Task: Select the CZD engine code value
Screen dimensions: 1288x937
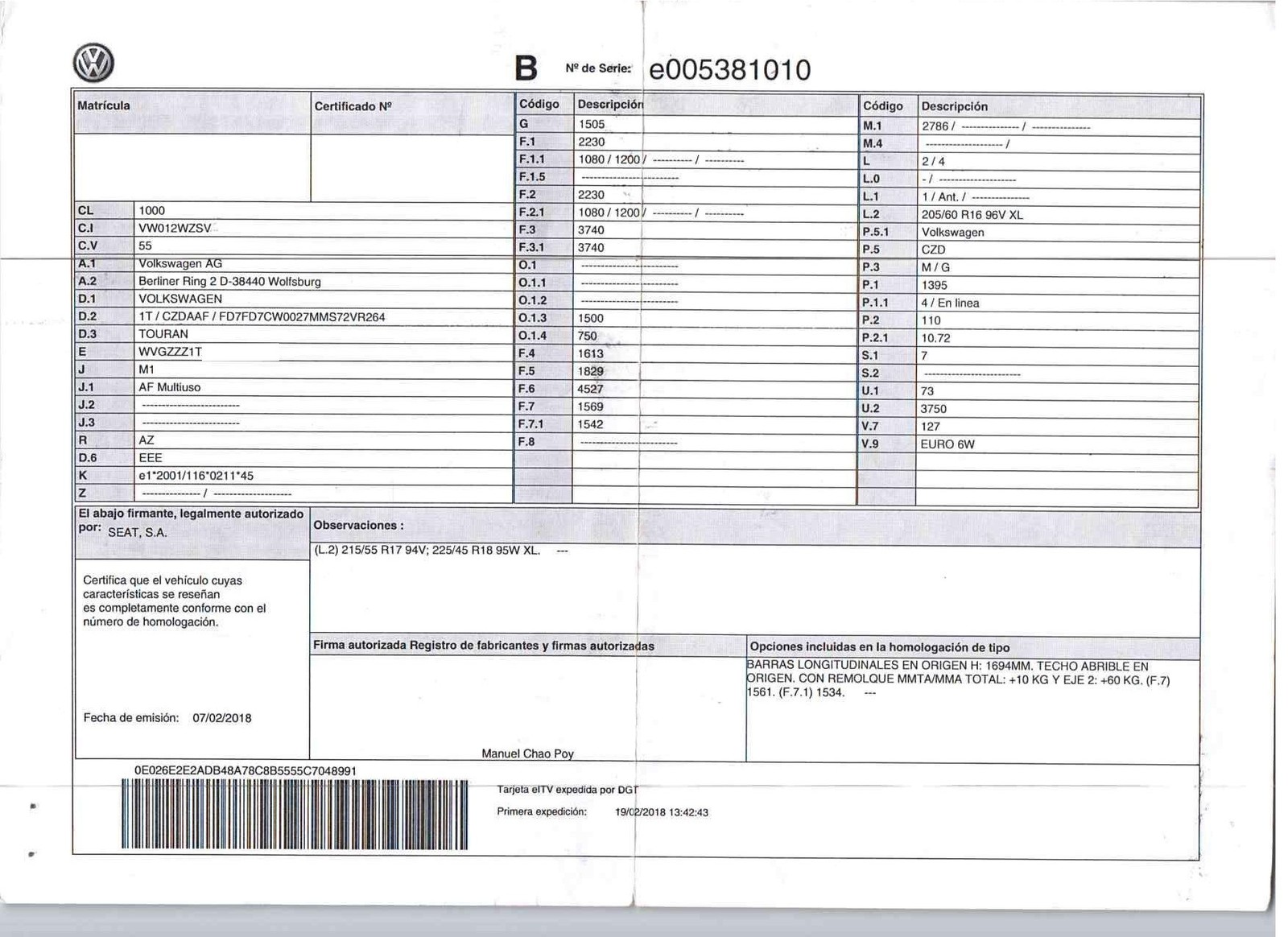Action: 934,250
